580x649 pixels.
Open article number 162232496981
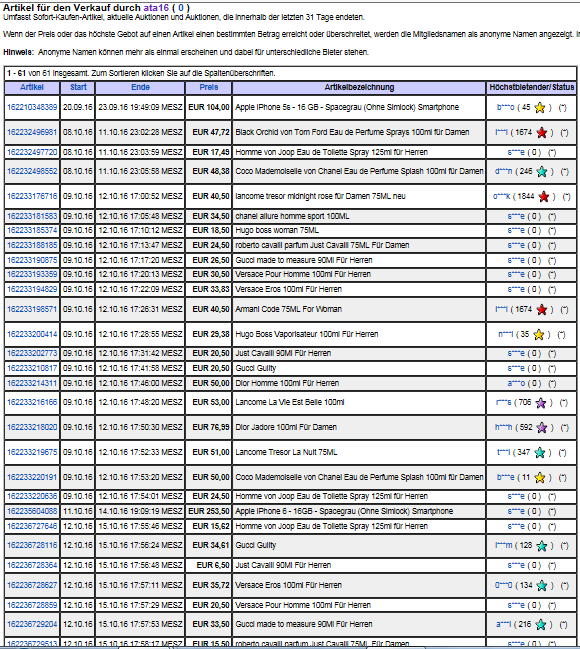(32, 132)
